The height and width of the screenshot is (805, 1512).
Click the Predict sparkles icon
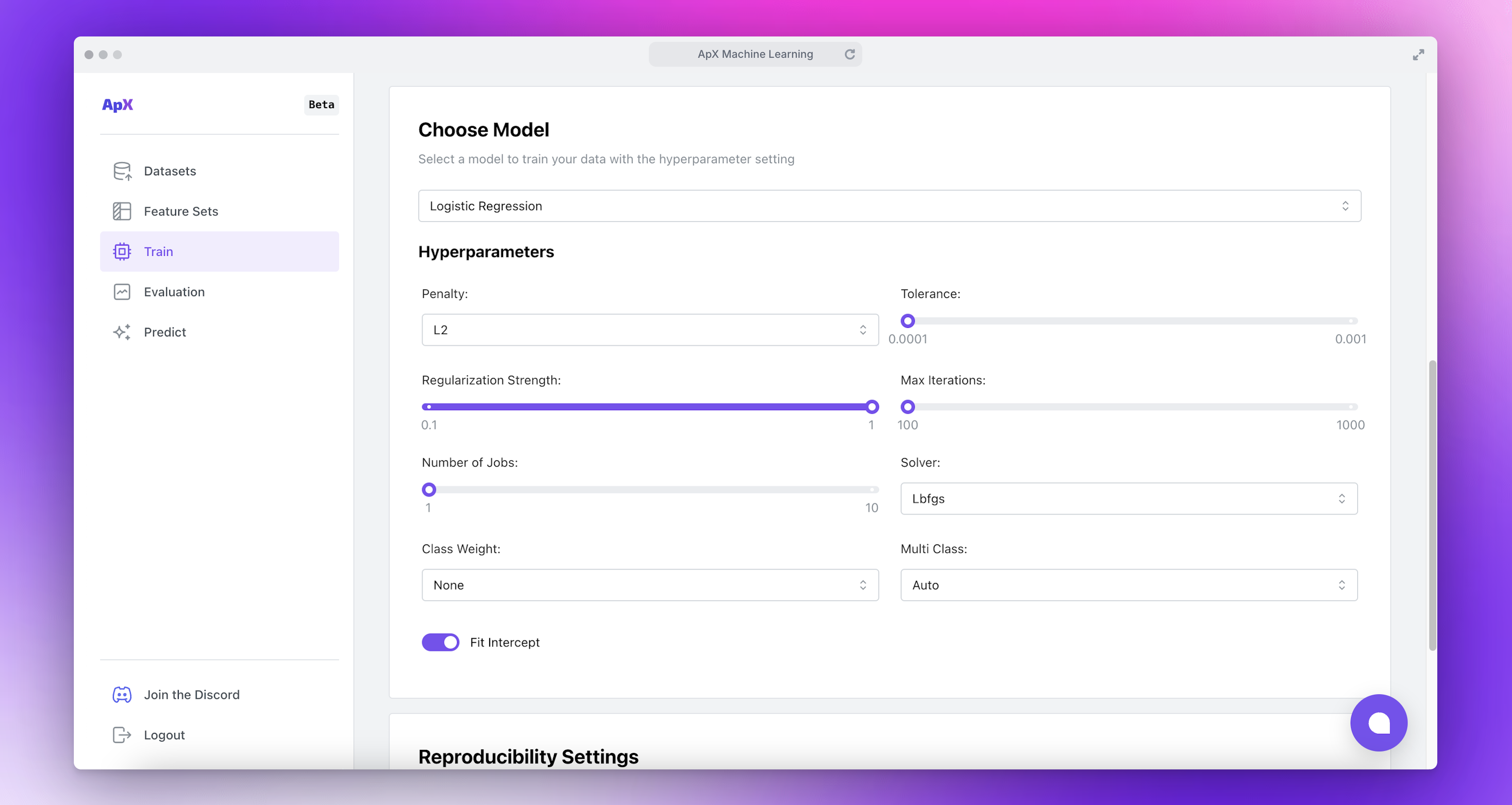(122, 332)
